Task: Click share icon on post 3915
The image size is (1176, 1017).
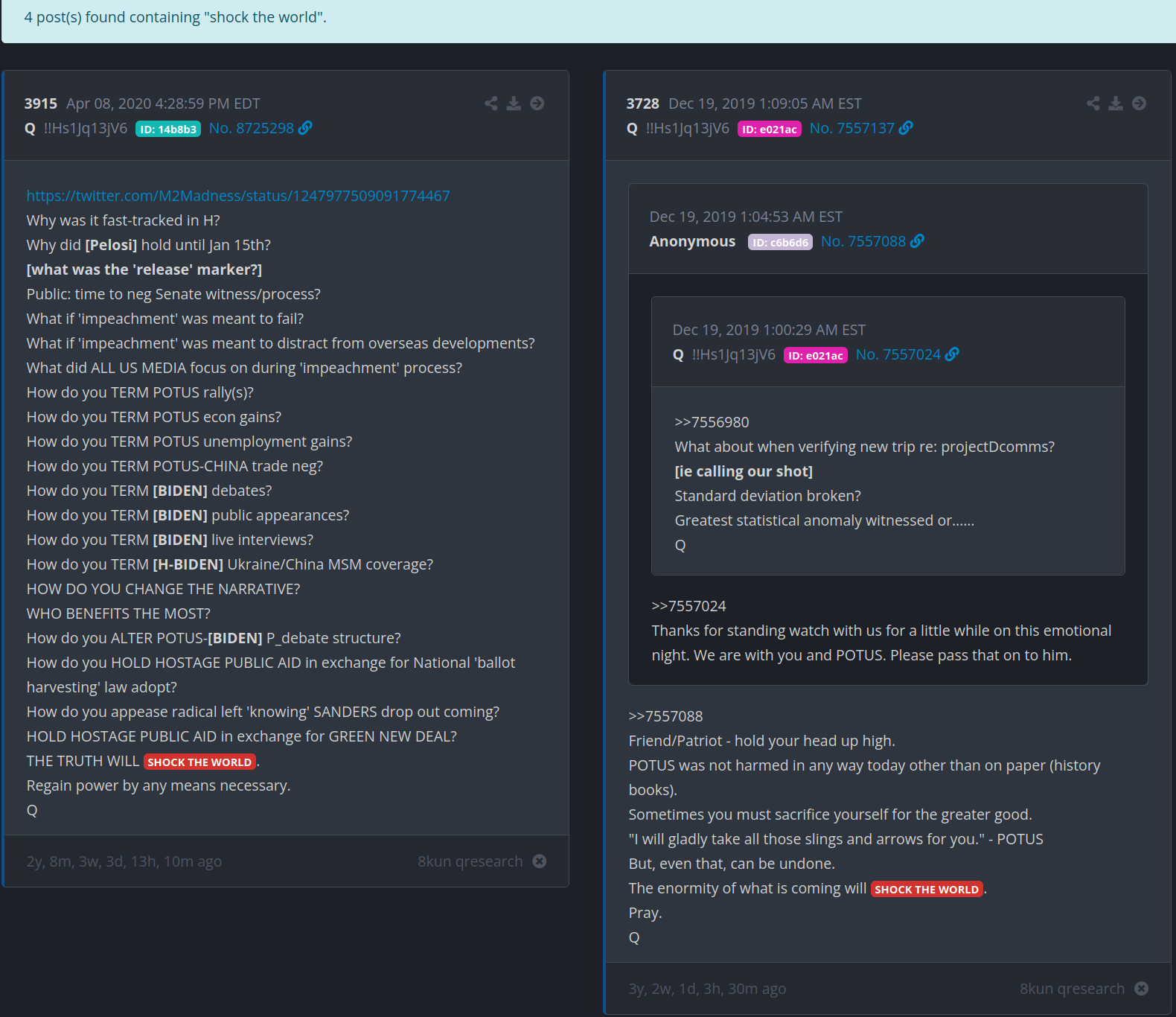Action: click(491, 103)
